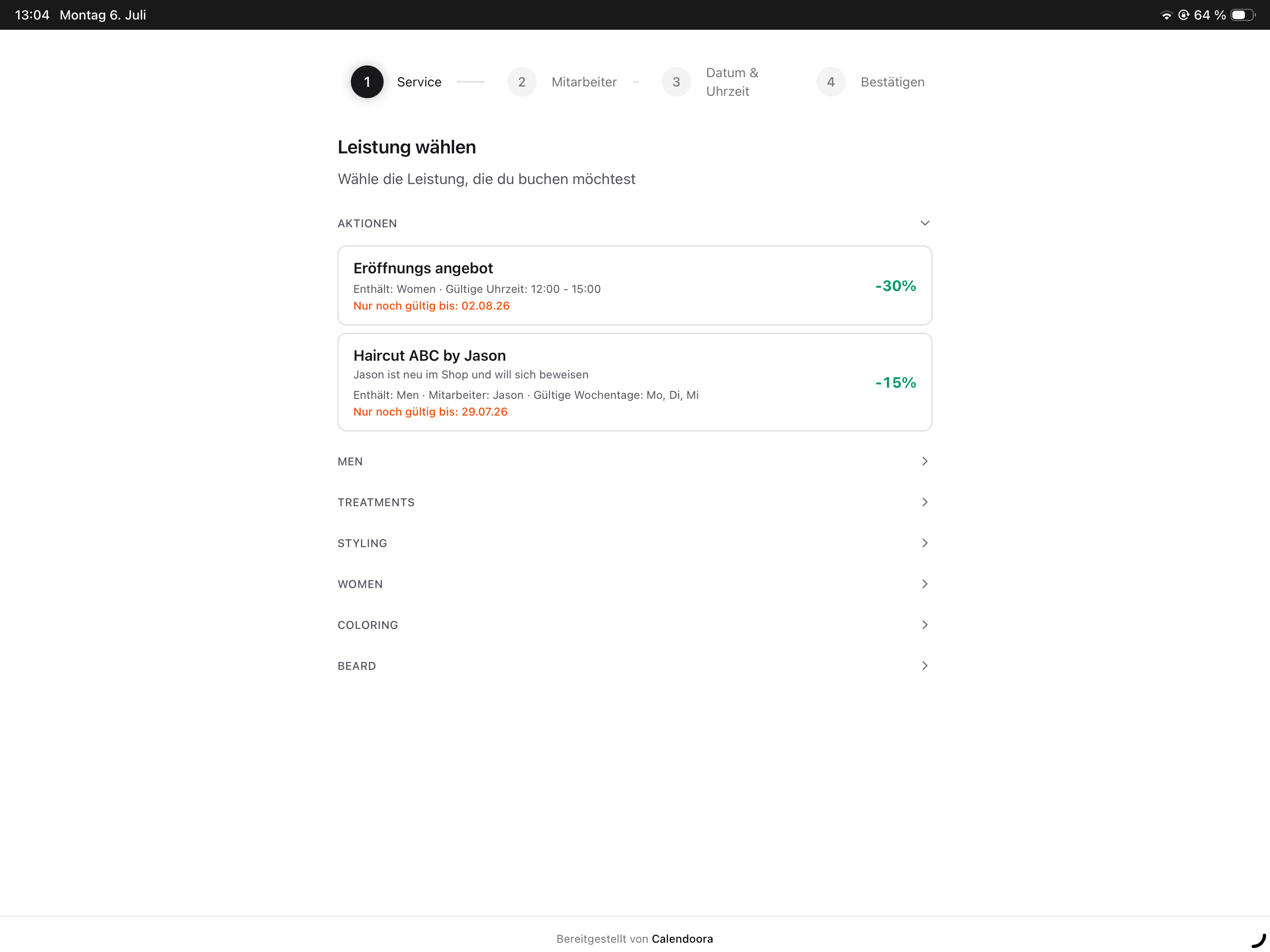Open the Calendoora link in footer
This screenshot has height=952, width=1270.
[x=682, y=939]
